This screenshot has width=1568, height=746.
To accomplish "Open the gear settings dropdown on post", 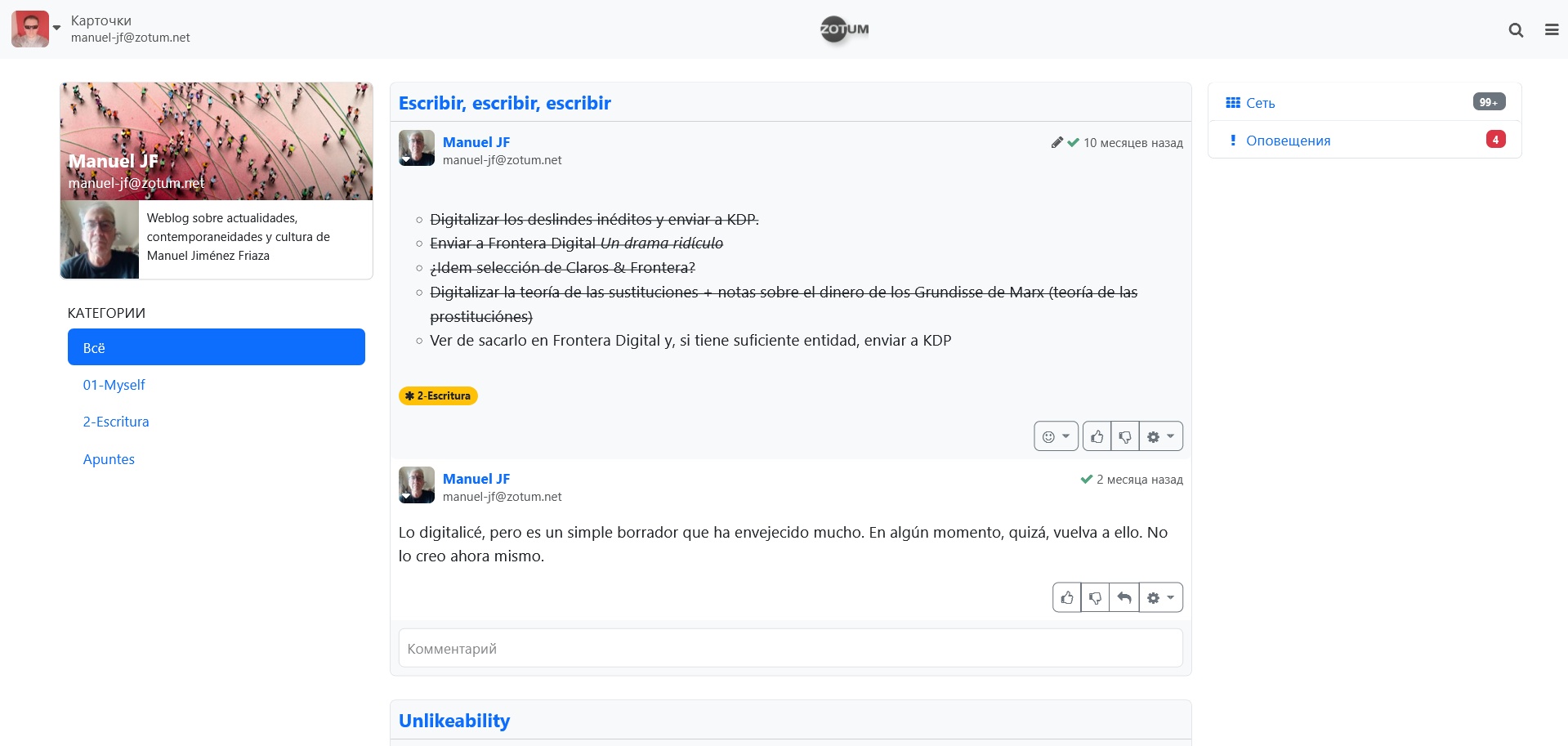I will (1160, 436).
